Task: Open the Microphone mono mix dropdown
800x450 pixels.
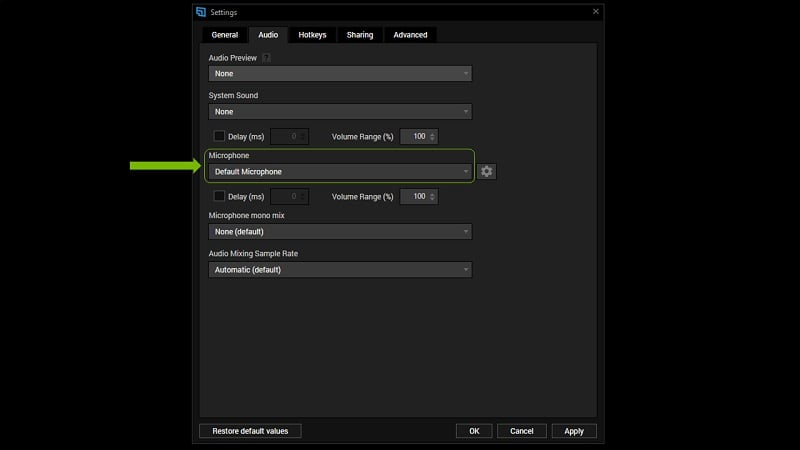Action: [x=340, y=232]
